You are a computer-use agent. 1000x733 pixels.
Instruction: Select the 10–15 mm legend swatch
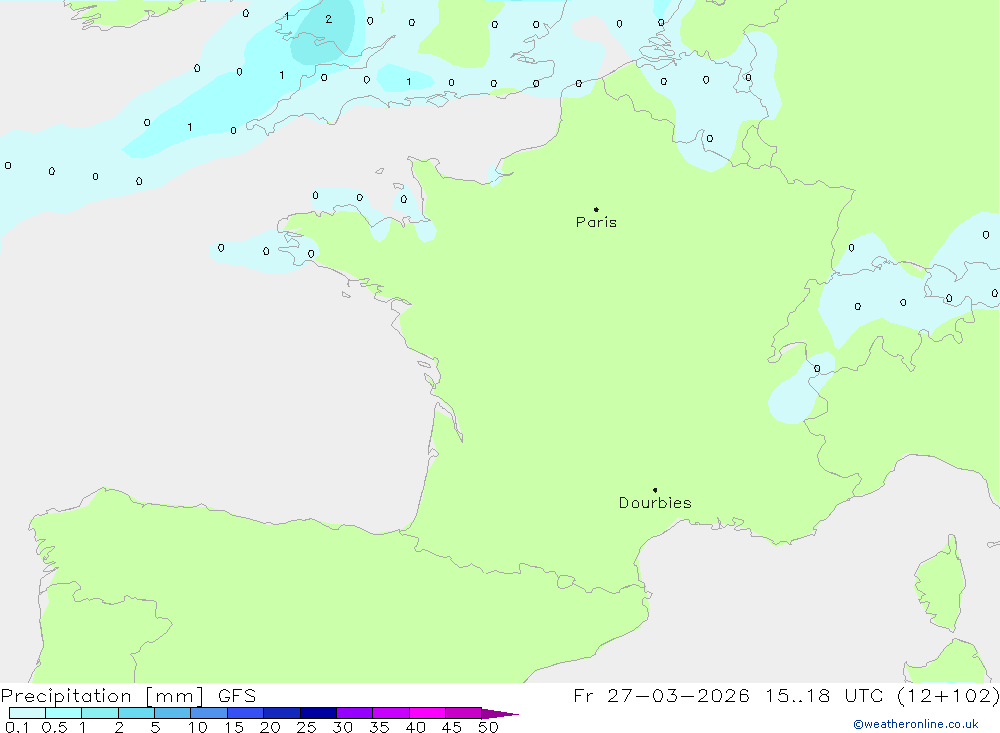pos(209,713)
